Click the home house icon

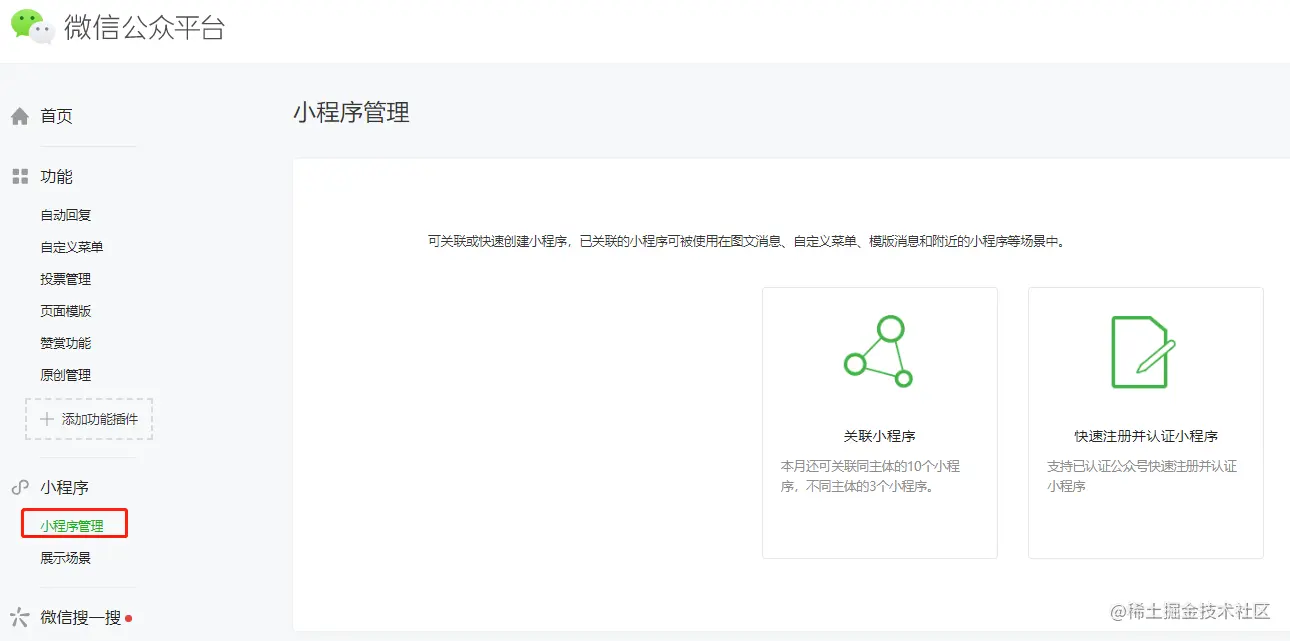[x=20, y=117]
